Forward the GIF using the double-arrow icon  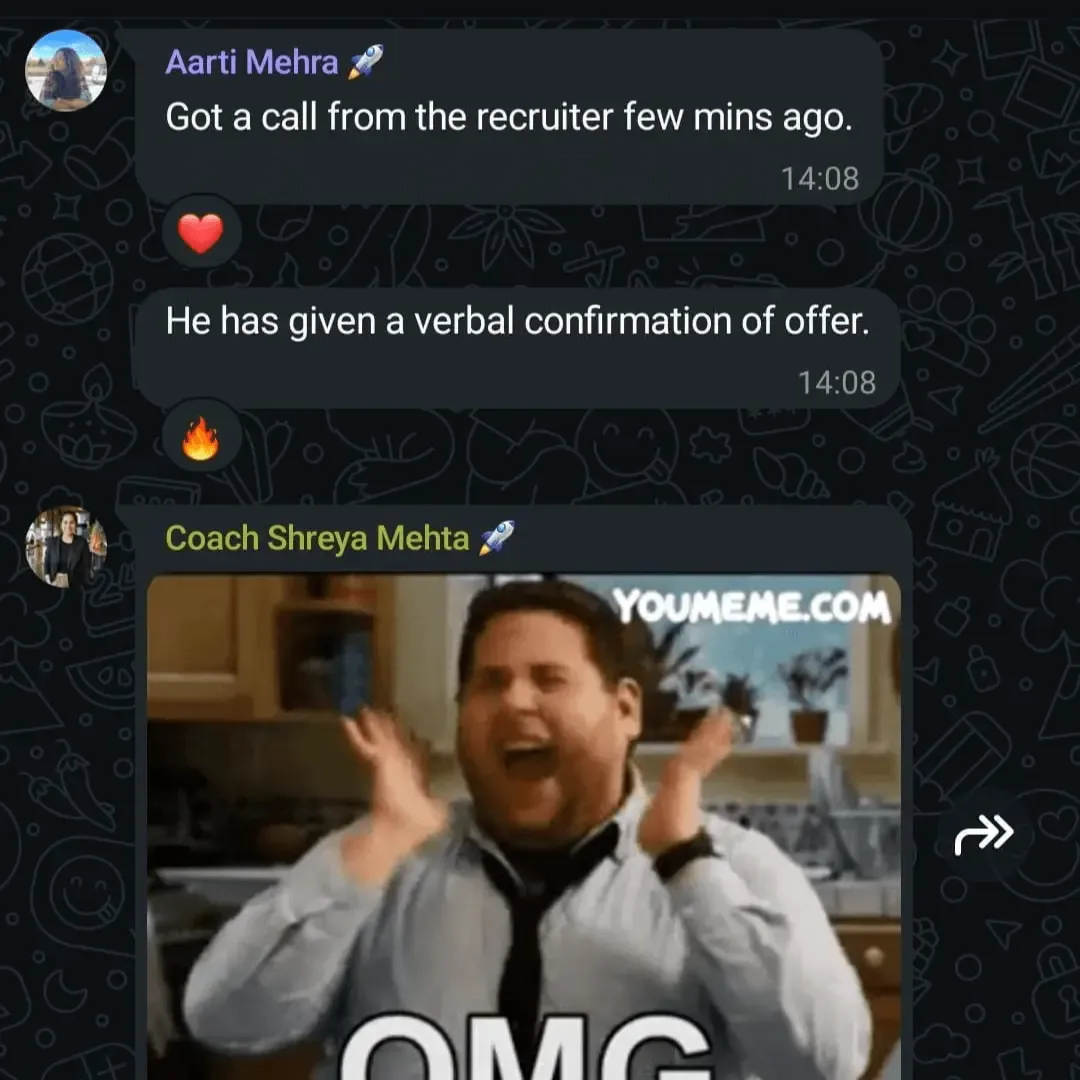click(984, 834)
